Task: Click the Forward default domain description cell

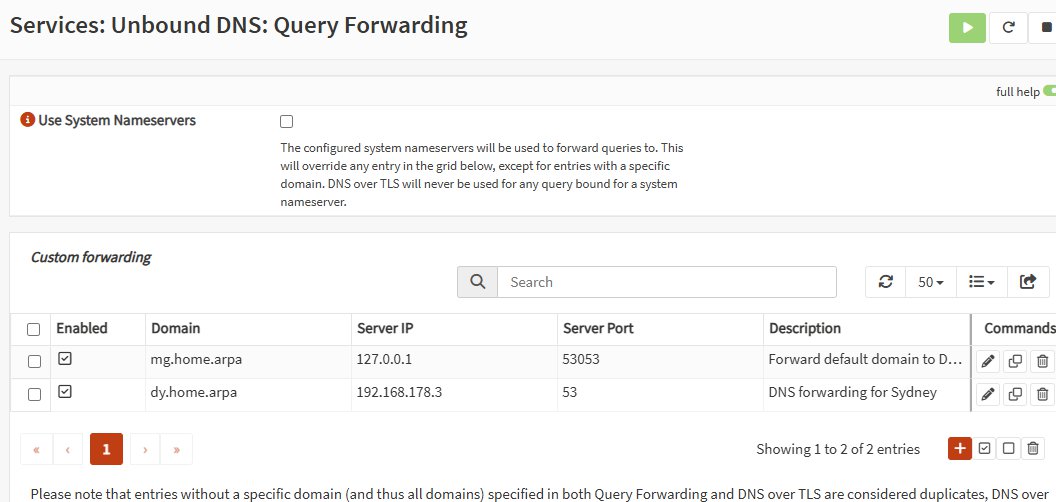Action: (866, 360)
